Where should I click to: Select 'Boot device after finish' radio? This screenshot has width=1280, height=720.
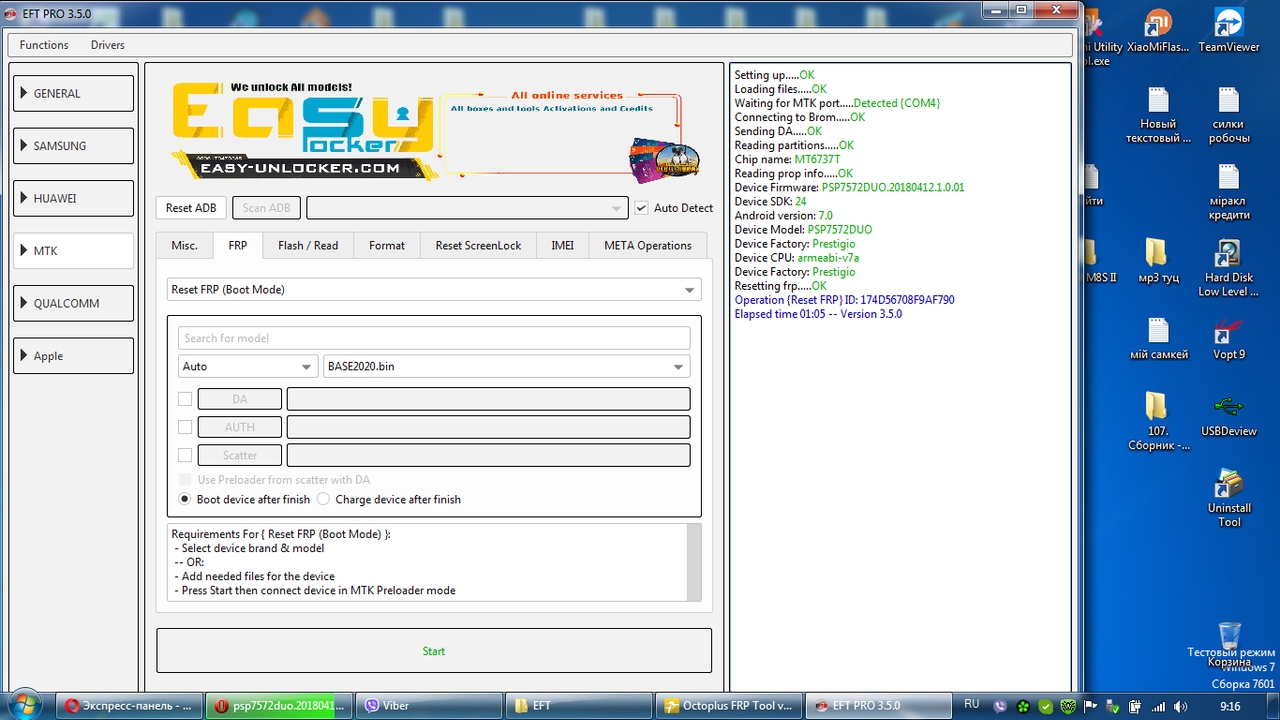[185, 499]
